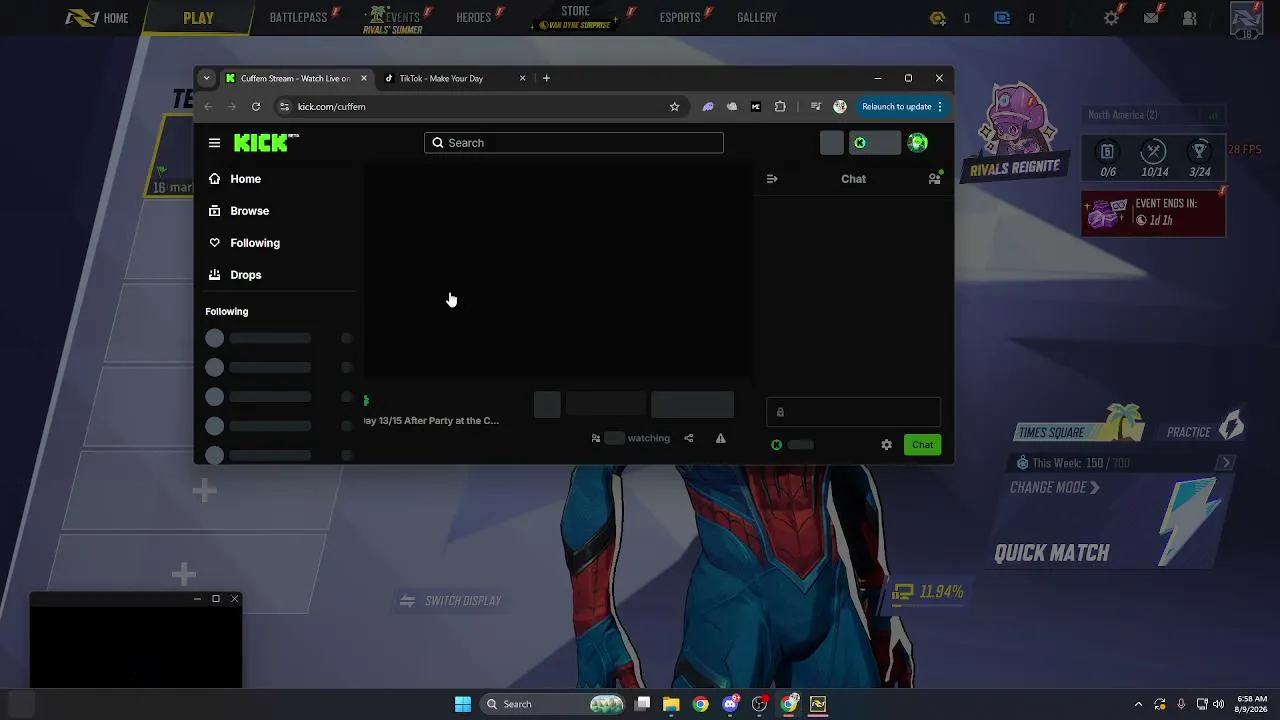Open the Kick user profile avatar

click(x=917, y=143)
